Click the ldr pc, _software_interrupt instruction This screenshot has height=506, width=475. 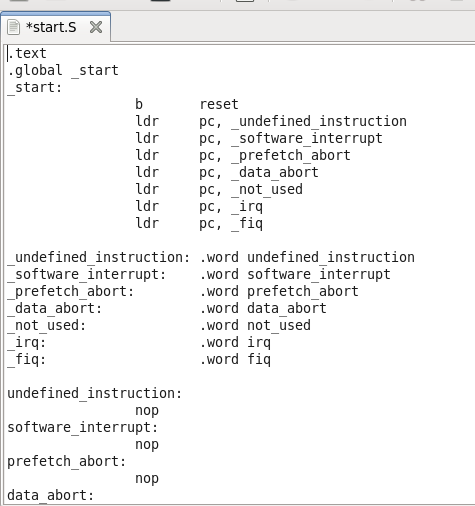tap(259, 138)
